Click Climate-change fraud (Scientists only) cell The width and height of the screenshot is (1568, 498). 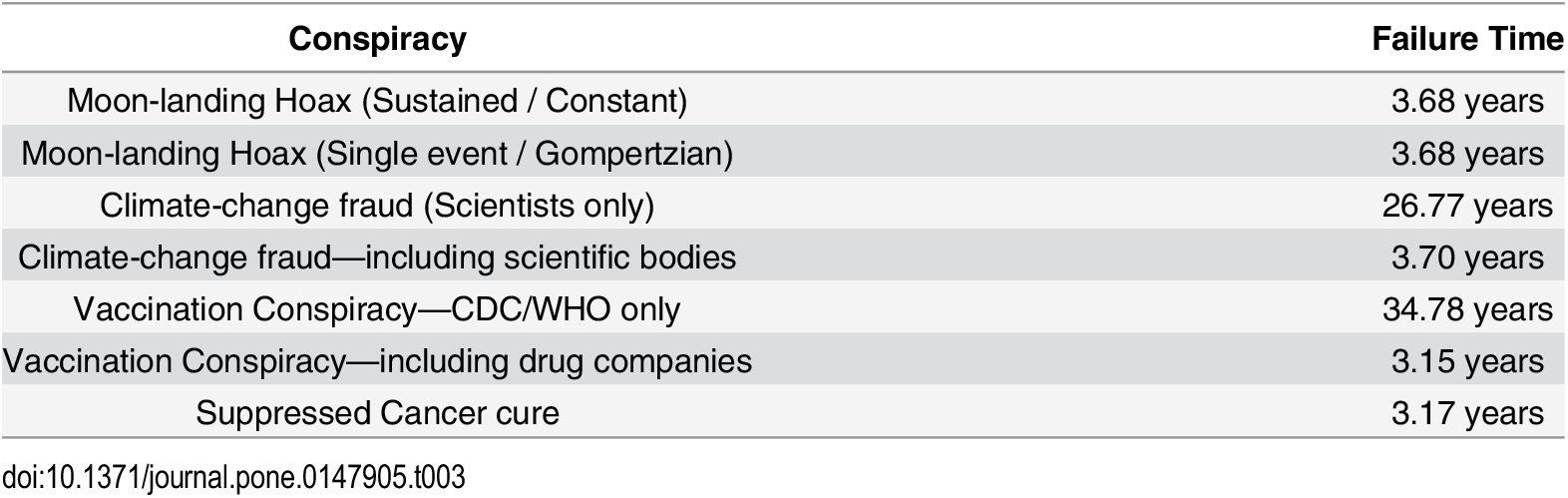377,206
